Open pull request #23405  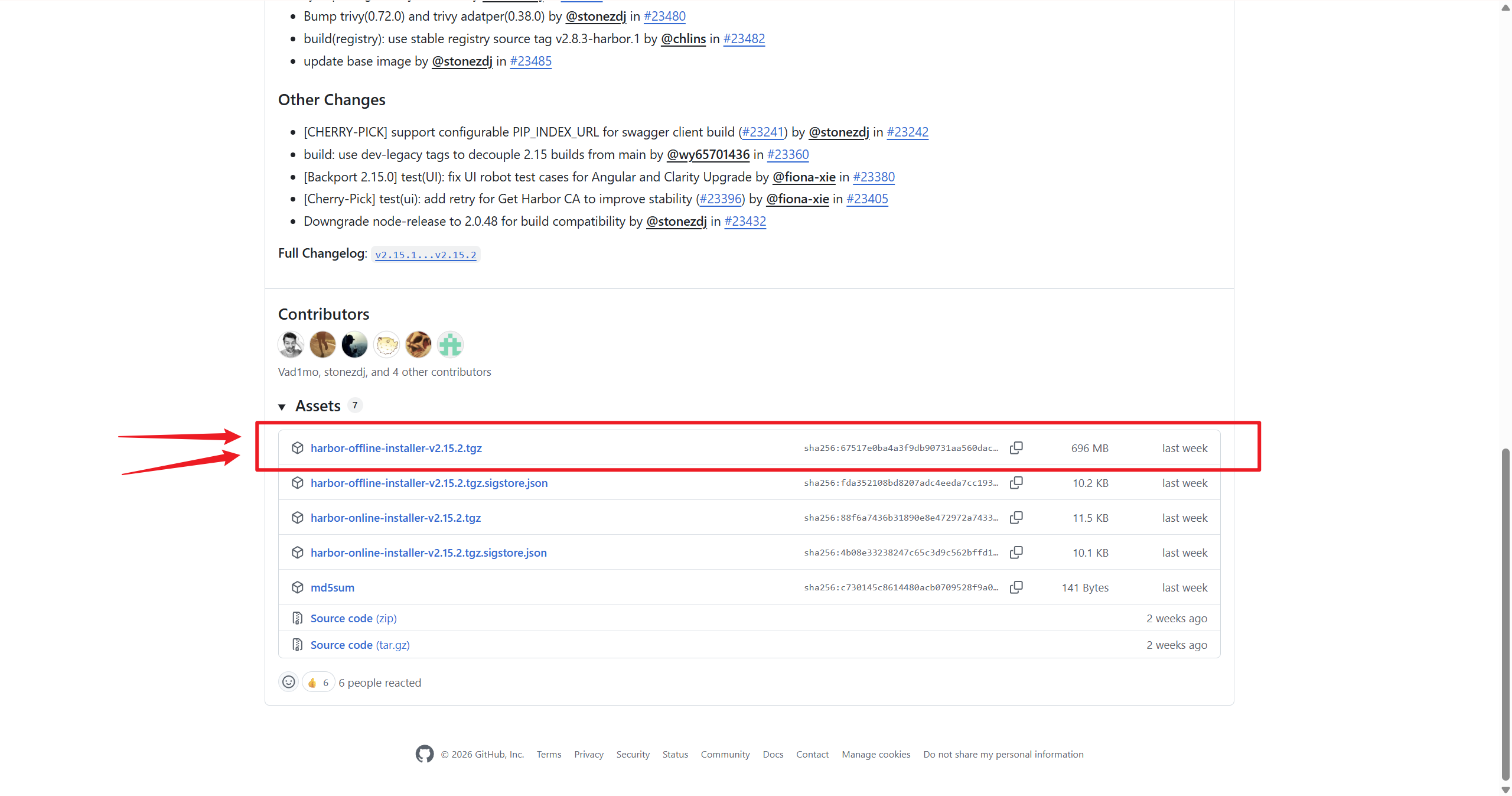pyautogui.click(x=868, y=199)
